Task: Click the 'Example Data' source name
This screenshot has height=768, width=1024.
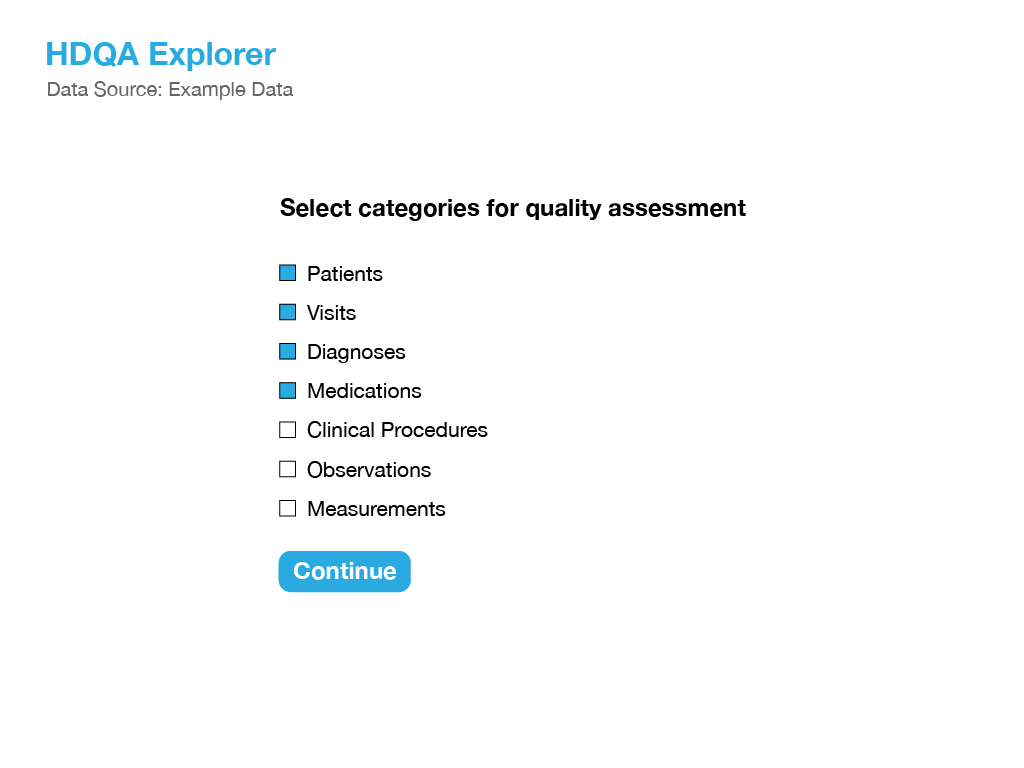Action: [231, 89]
